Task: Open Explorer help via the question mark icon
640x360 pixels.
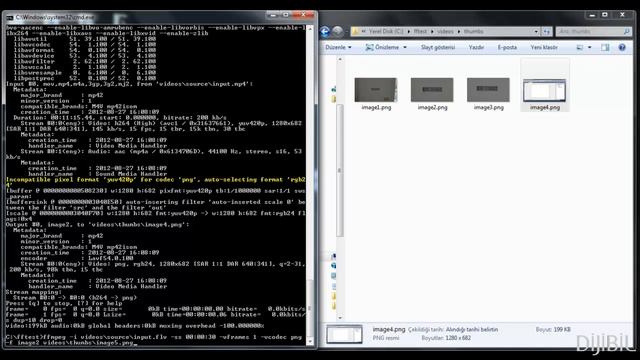Action: coord(622,47)
